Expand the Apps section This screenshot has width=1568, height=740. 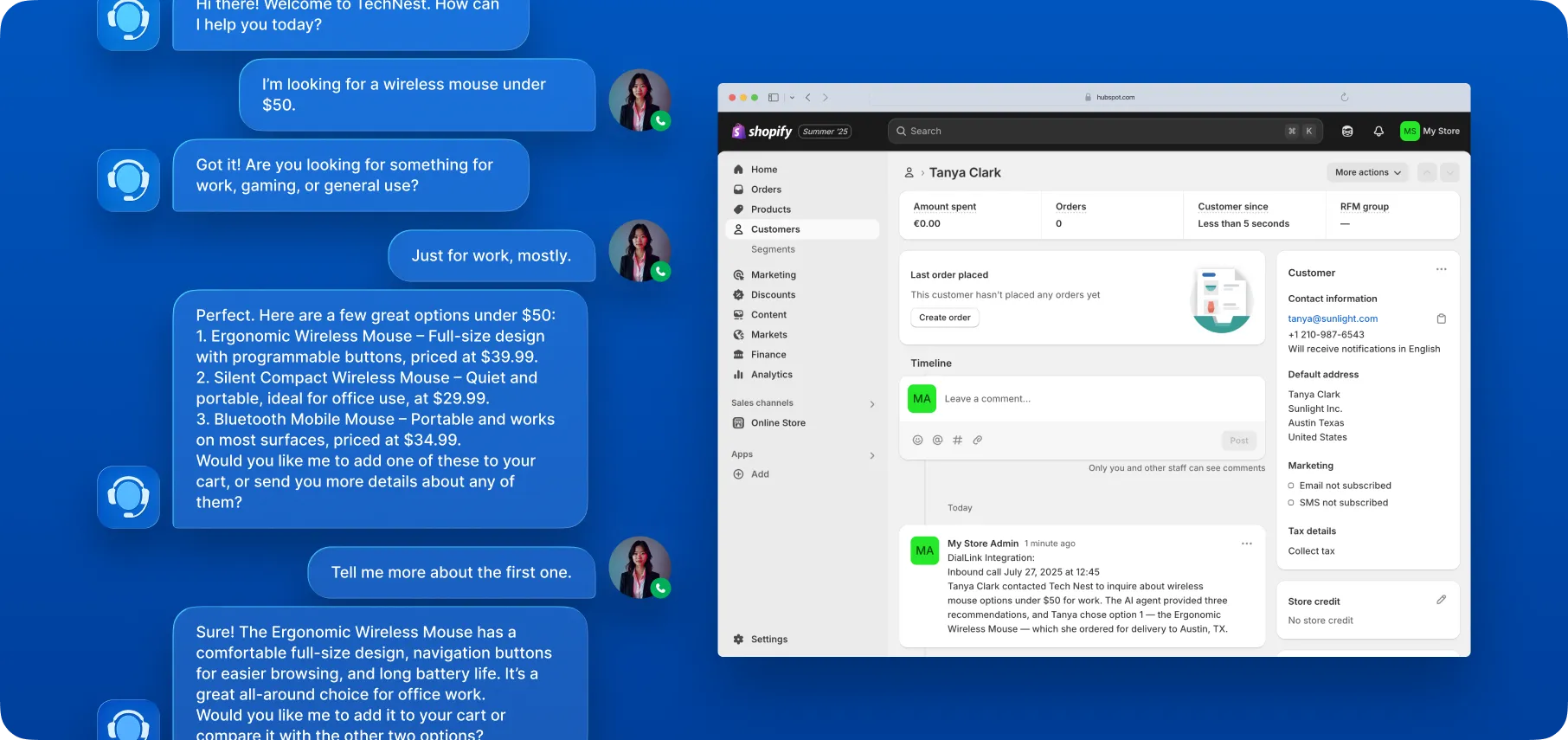pyautogui.click(x=871, y=455)
